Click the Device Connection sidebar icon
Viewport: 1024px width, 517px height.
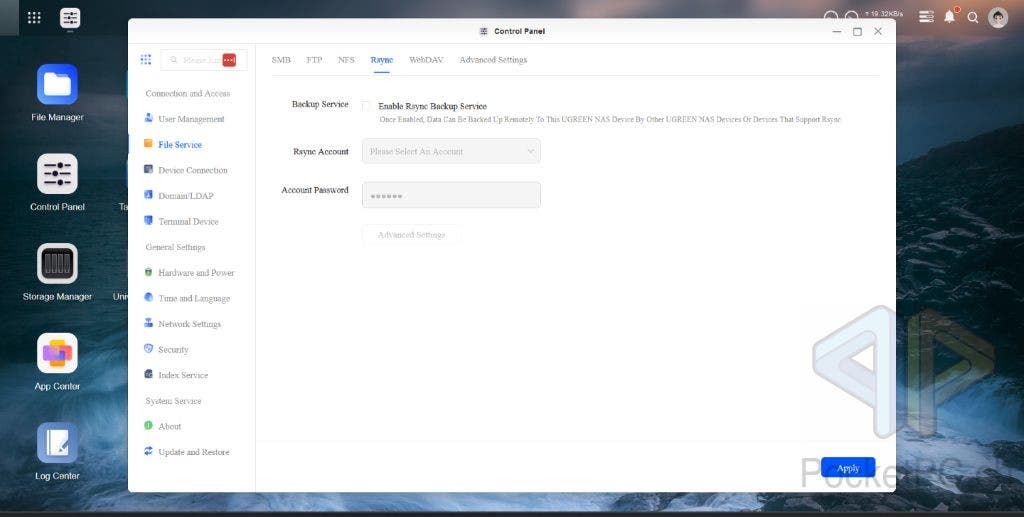coord(148,169)
